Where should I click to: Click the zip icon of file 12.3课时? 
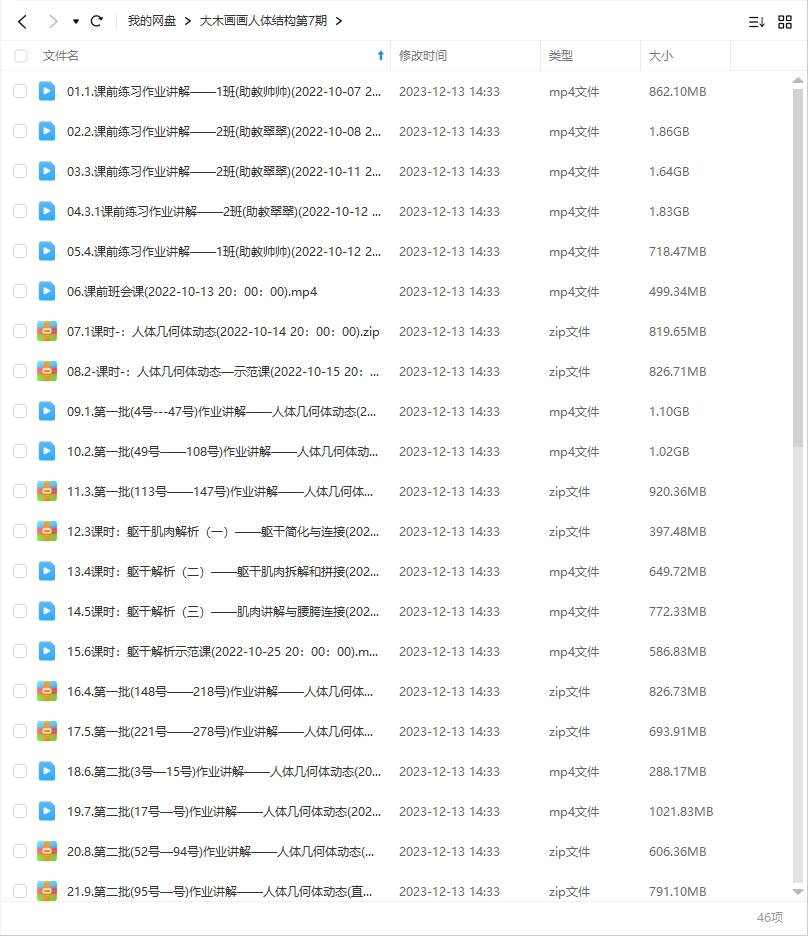coord(47,531)
